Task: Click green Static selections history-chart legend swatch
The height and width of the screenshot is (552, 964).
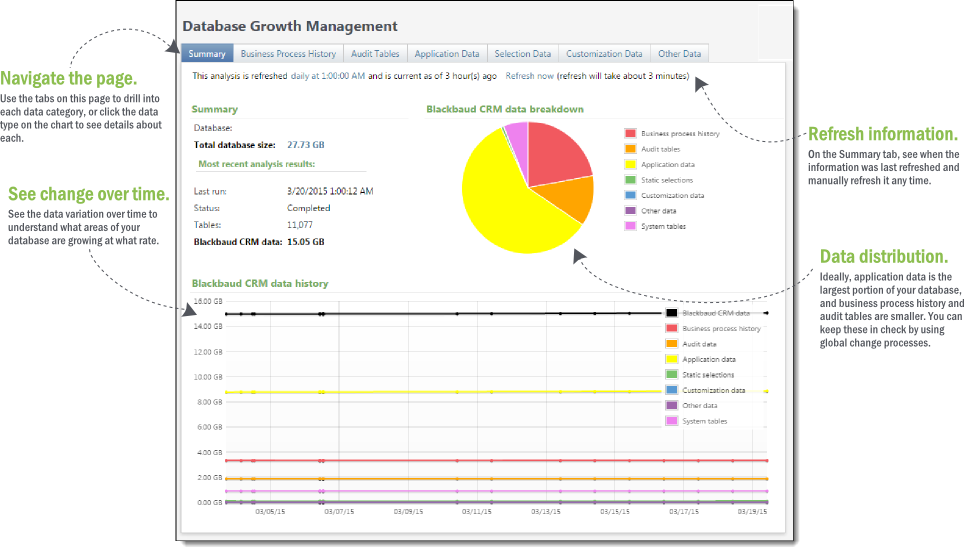Action: [x=671, y=374]
